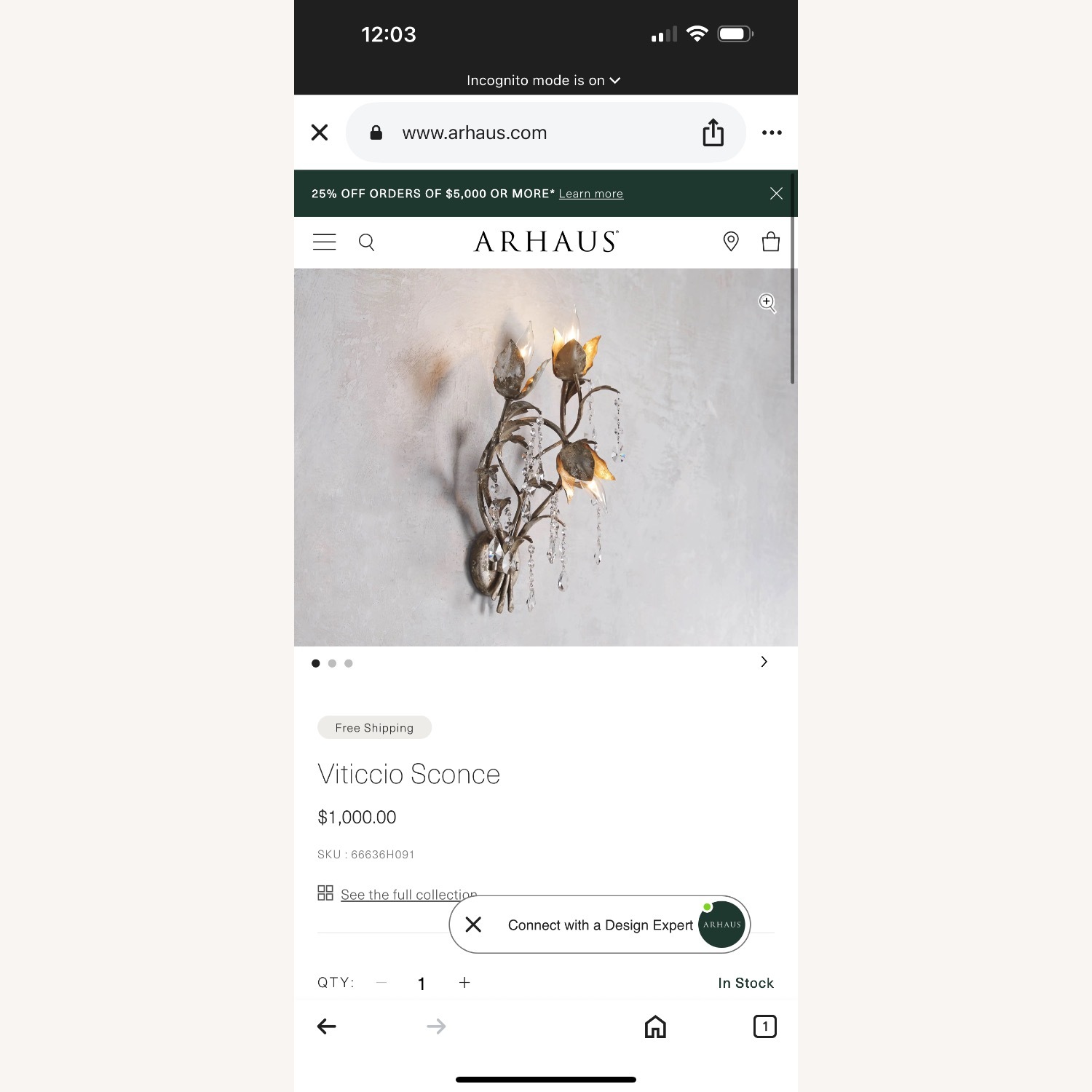Open See the full collection link
The height and width of the screenshot is (1092, 1092).
[408, 895]
